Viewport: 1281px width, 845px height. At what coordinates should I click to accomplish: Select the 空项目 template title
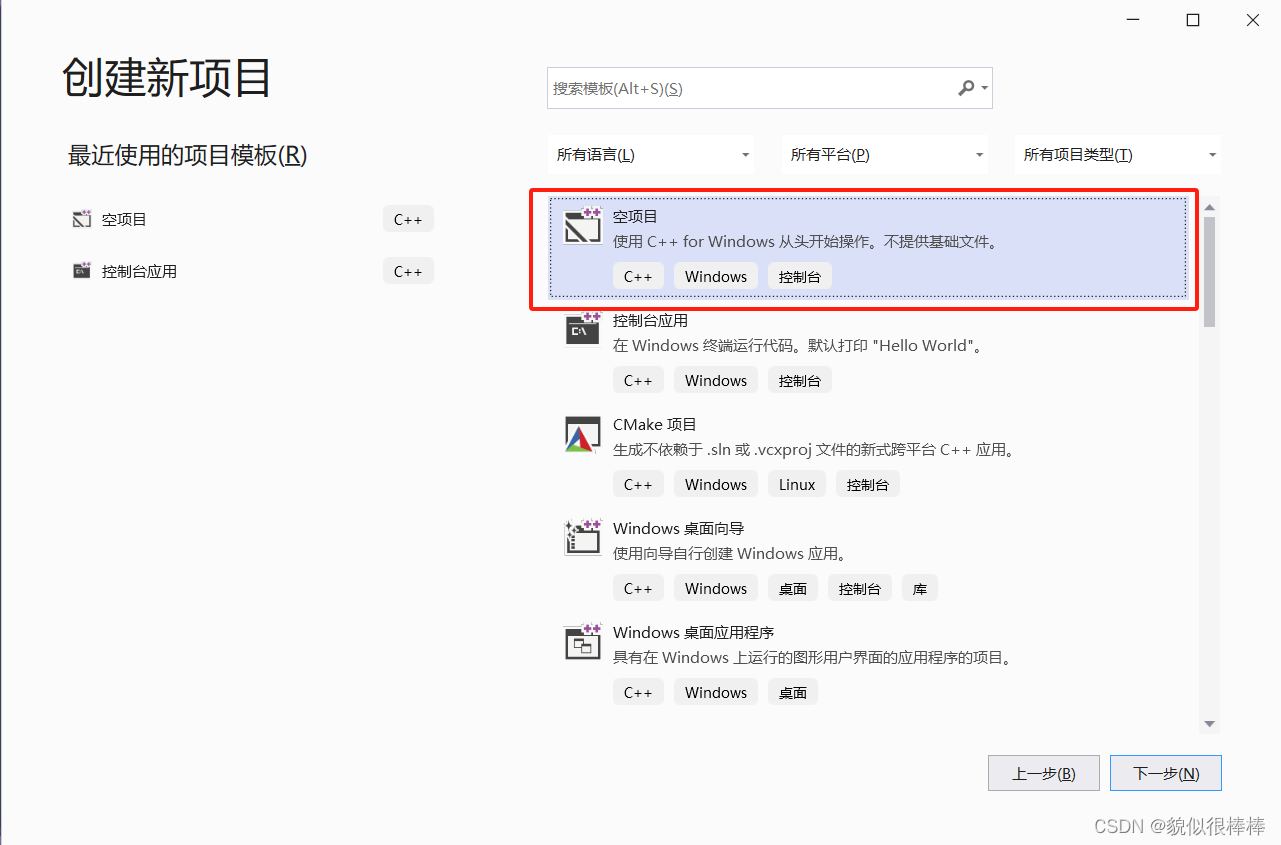pyautogui.click(x=636, y=216)
